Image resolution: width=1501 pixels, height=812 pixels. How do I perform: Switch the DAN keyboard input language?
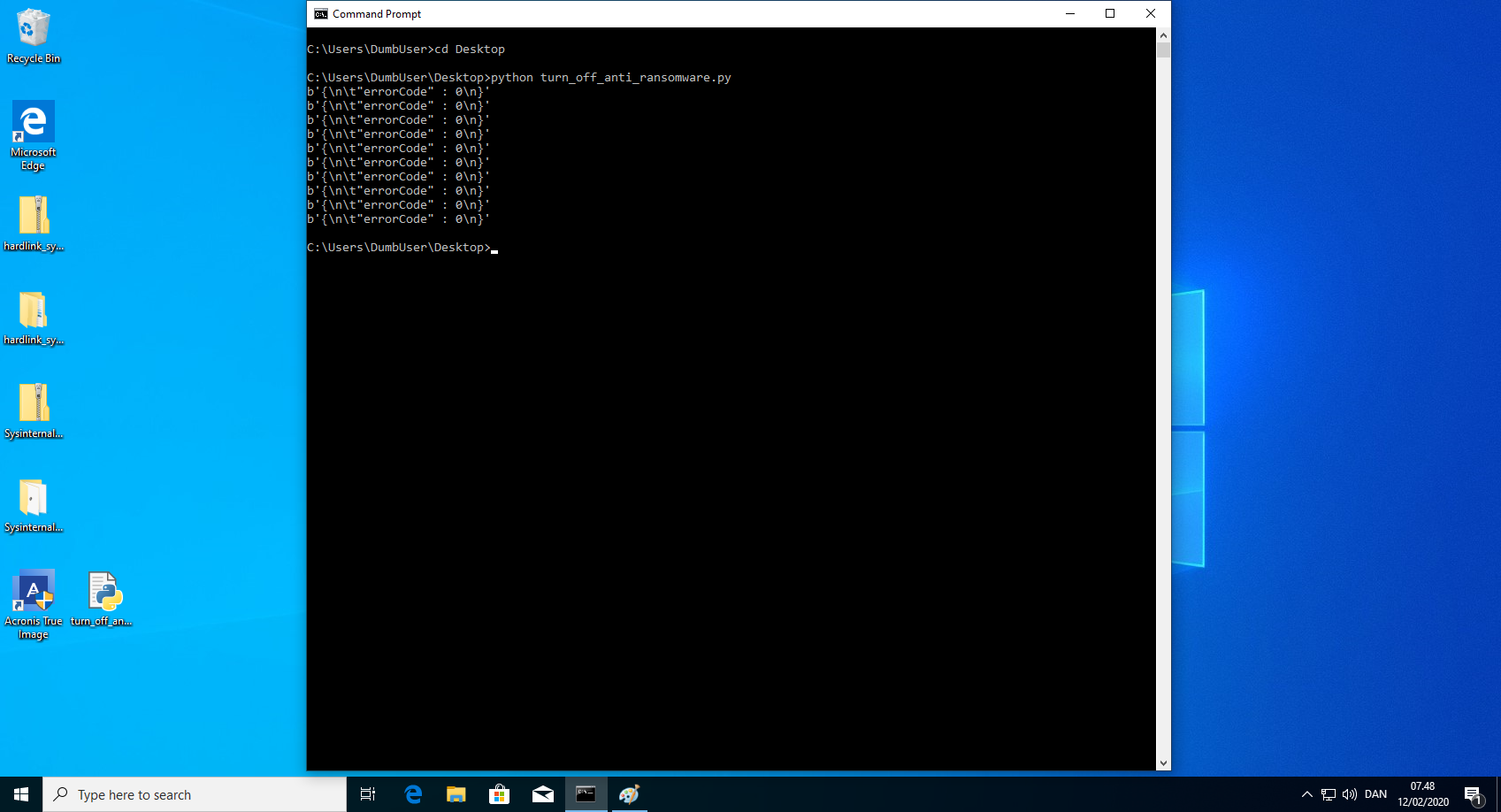1375,794
